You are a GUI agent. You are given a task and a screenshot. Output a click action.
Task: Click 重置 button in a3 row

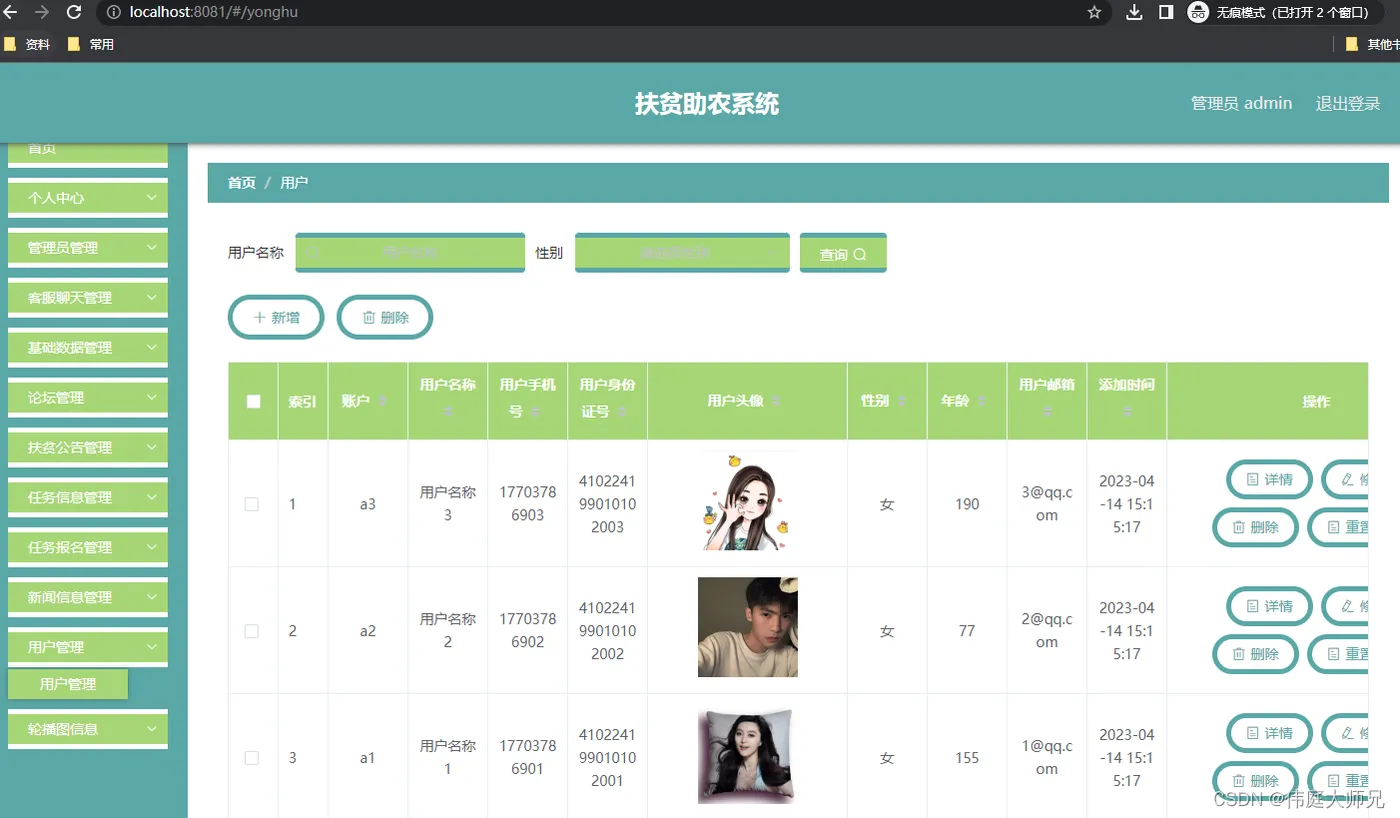coord(1340,527)
